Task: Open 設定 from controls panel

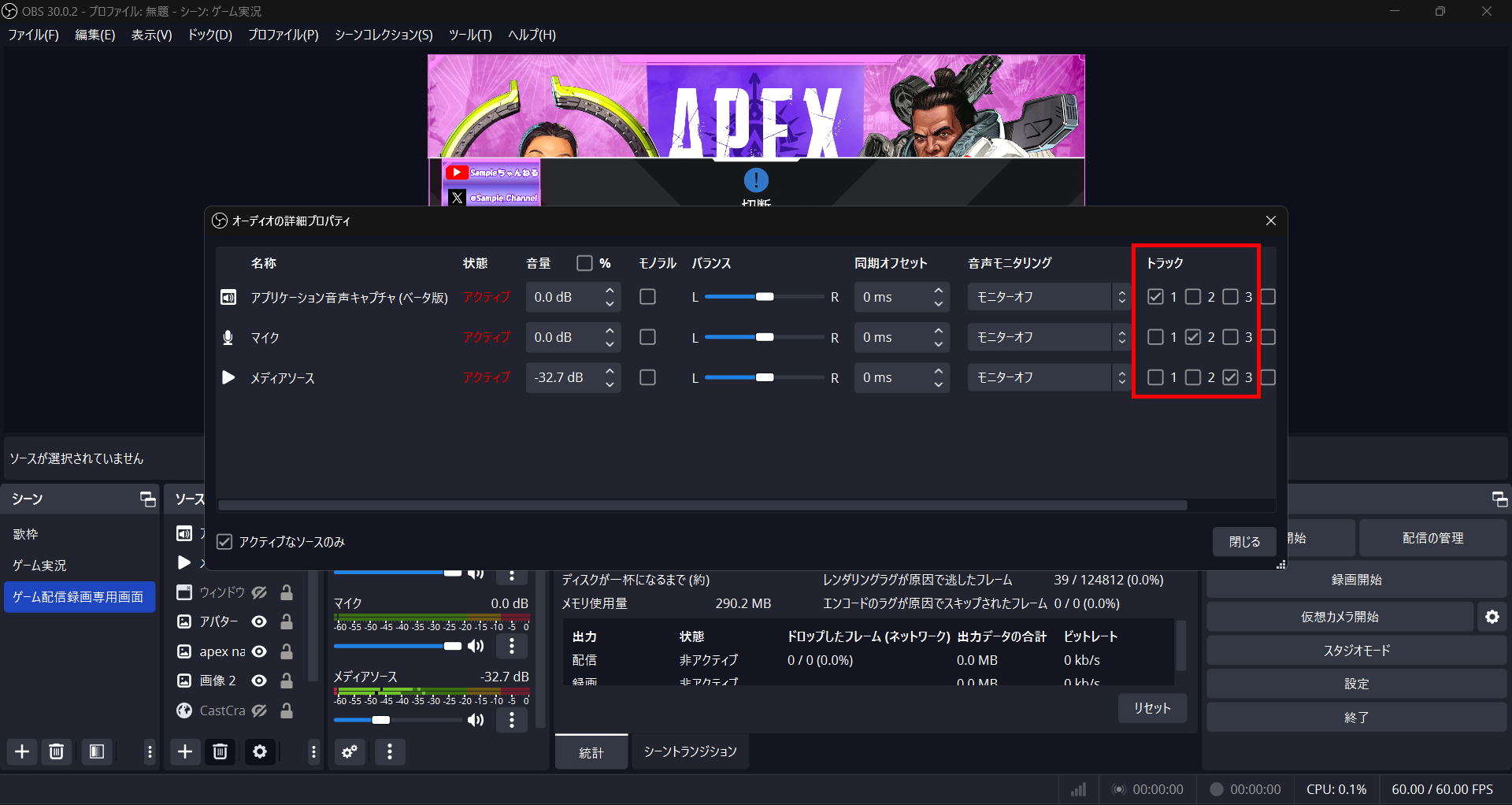Action: (x=1356, y=684)
